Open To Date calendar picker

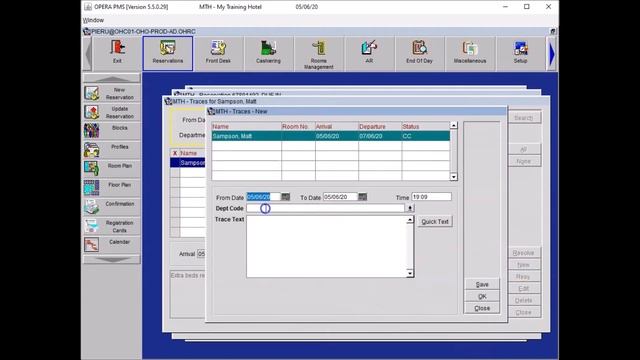pos(362,197)
